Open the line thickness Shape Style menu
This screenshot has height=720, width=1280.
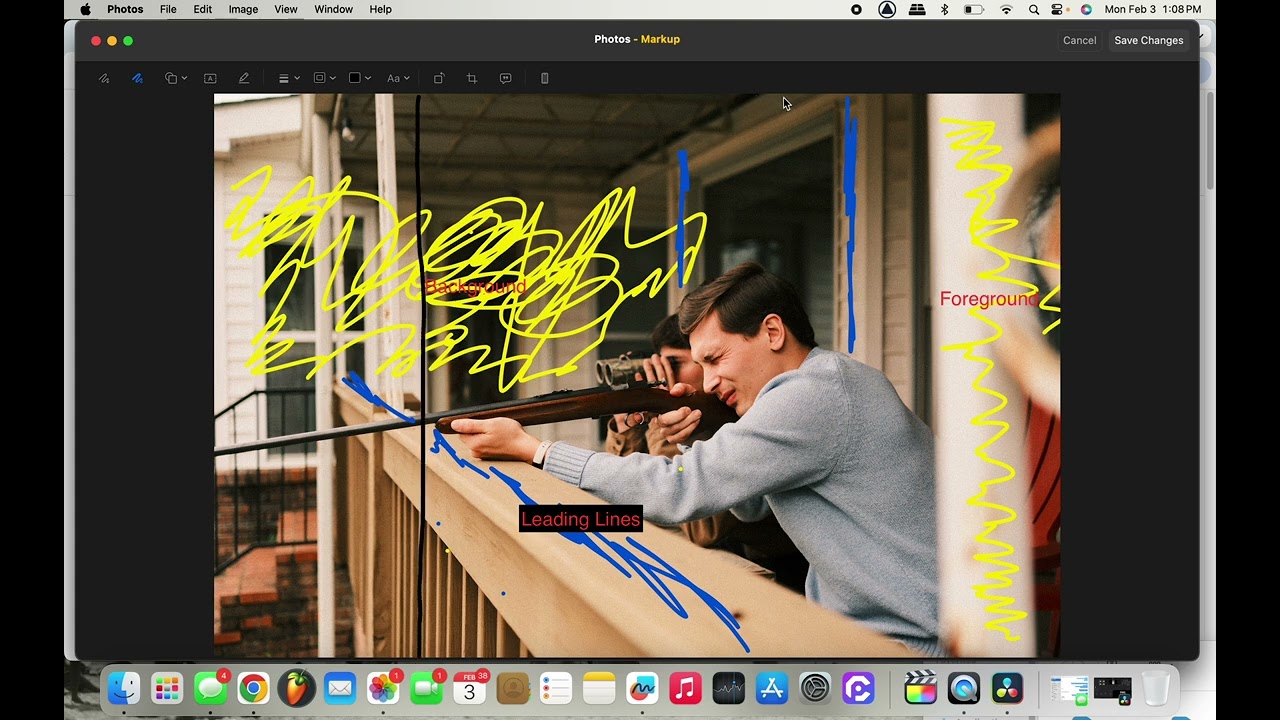288,78
